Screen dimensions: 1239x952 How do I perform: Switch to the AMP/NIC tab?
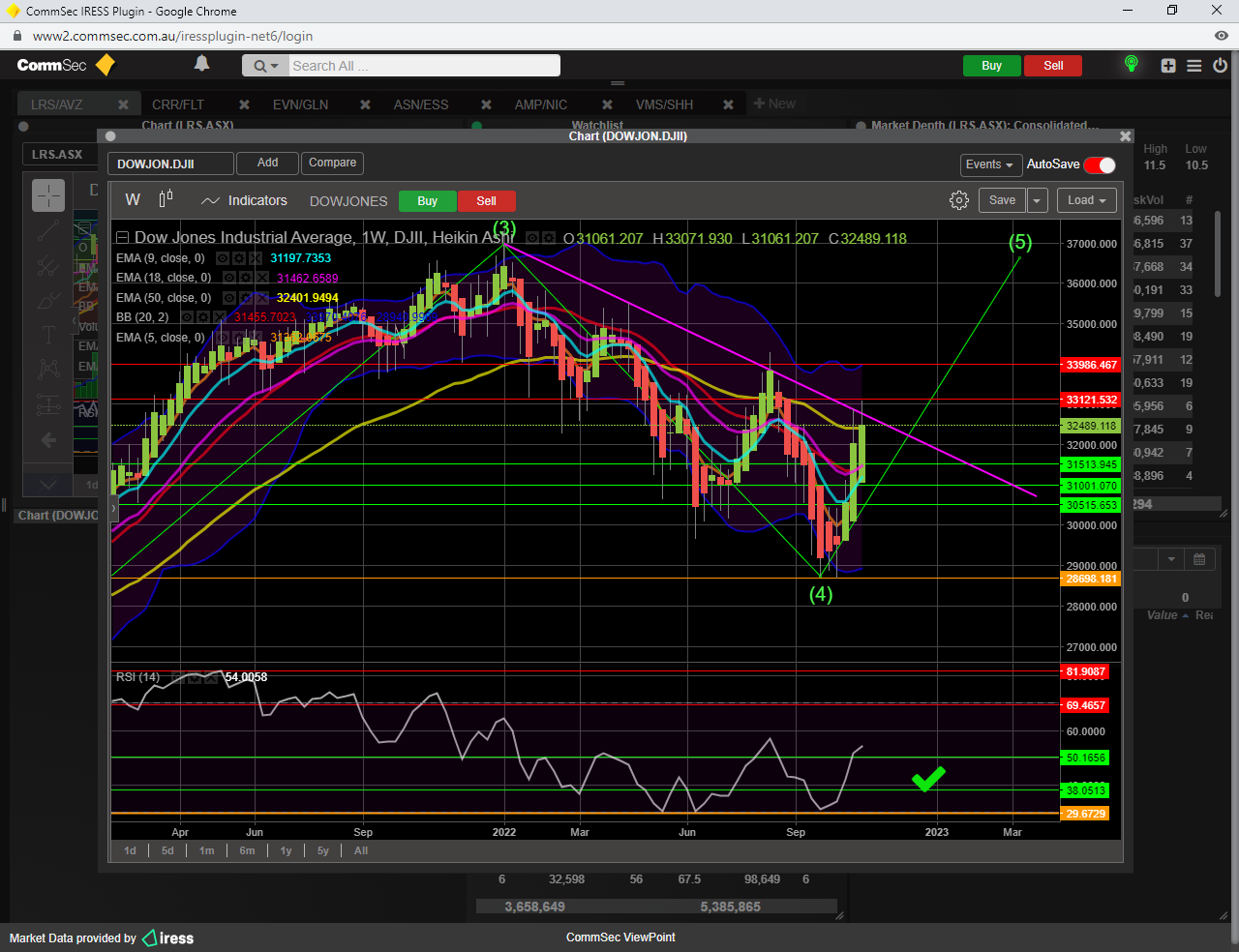541,104
